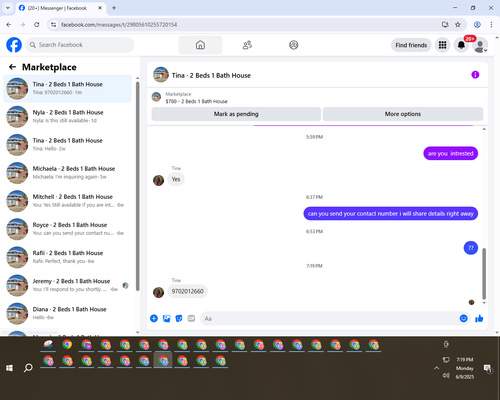Click the GIF icon
This screenshot has height=400, width=500.
(191, 318)
